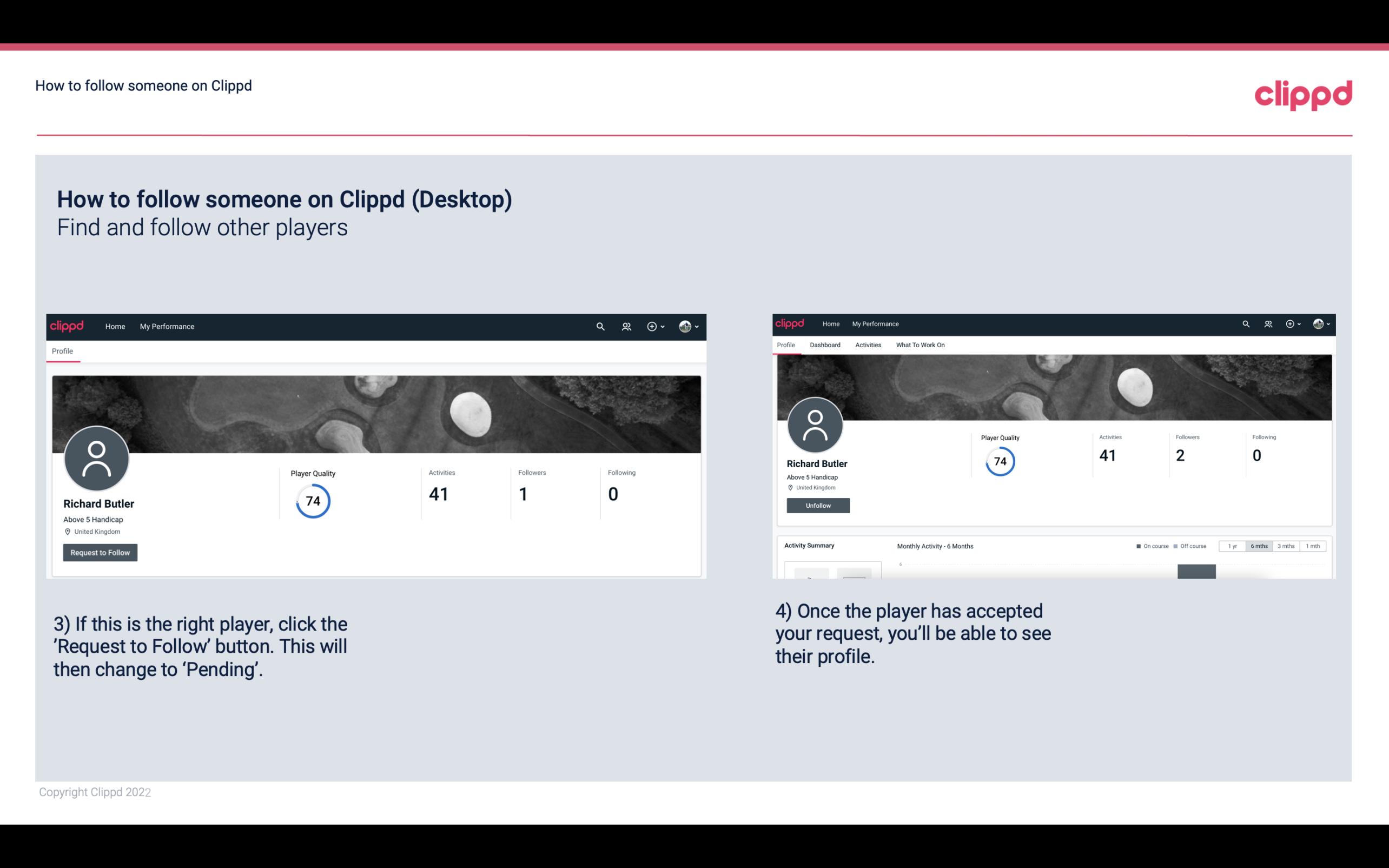Viewport: 1389px width, 868px height.
Task: Click the search icon in top navigation
Action: click(599, 326)
